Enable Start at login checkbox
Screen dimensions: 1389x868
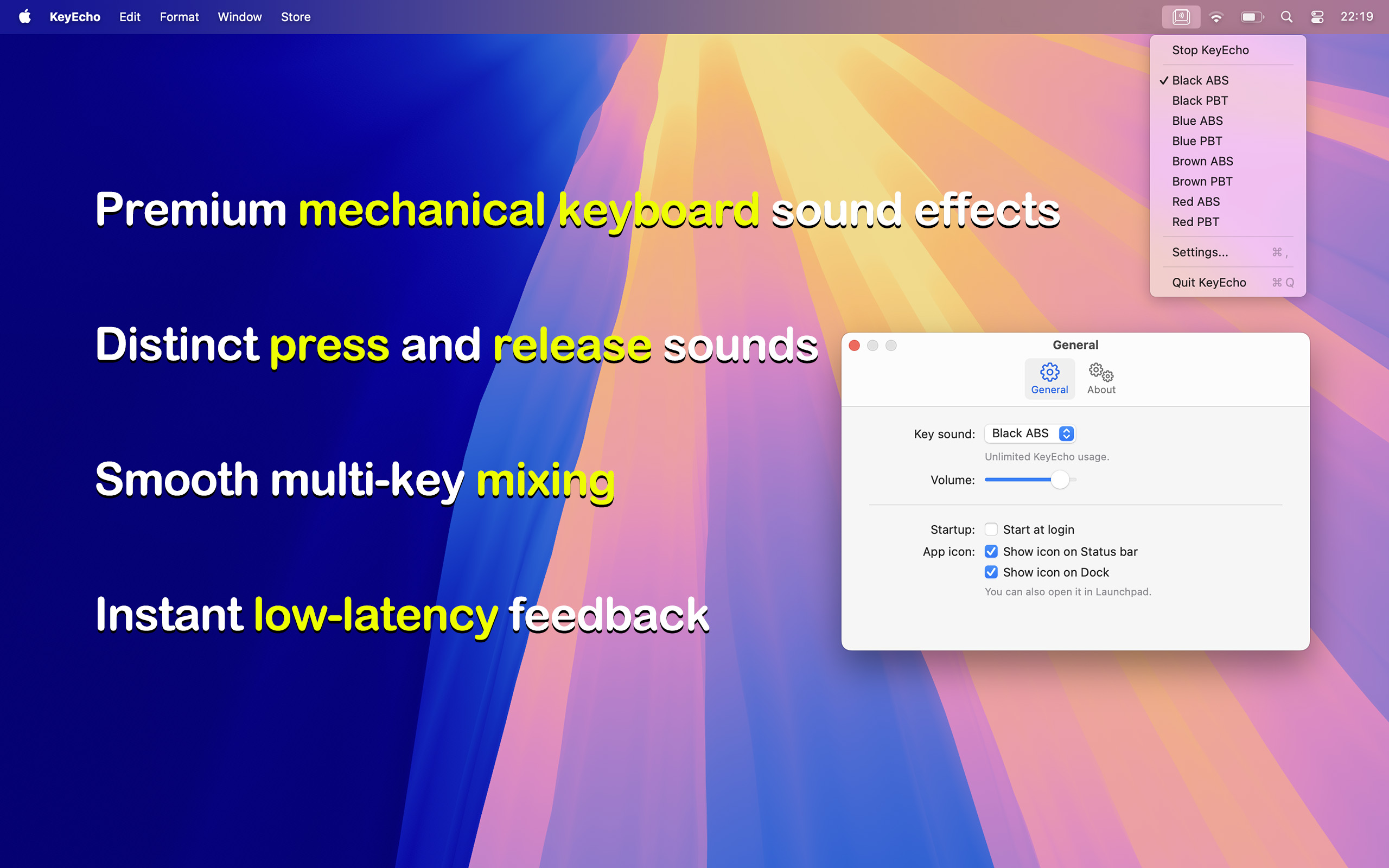pyautogui.click(x=991, y=529)
